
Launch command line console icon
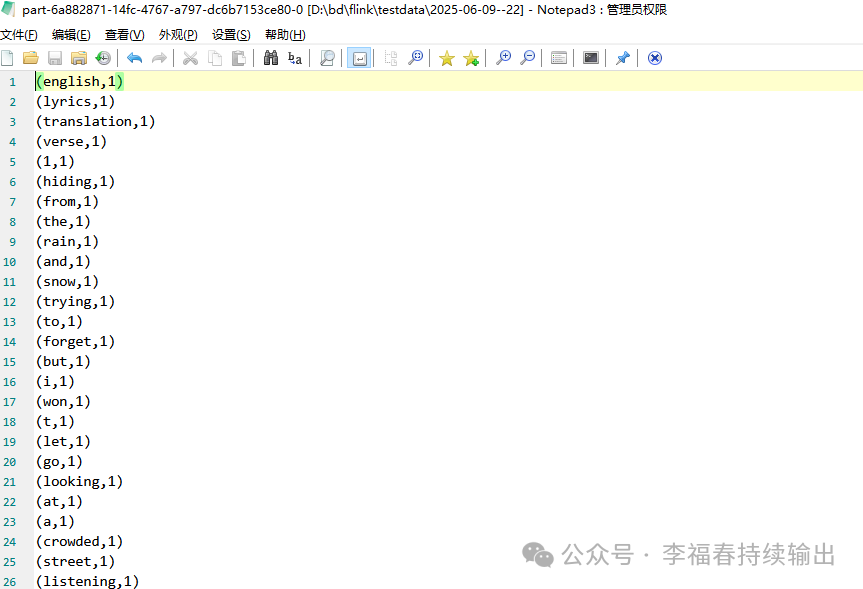[x=591, y=58]
